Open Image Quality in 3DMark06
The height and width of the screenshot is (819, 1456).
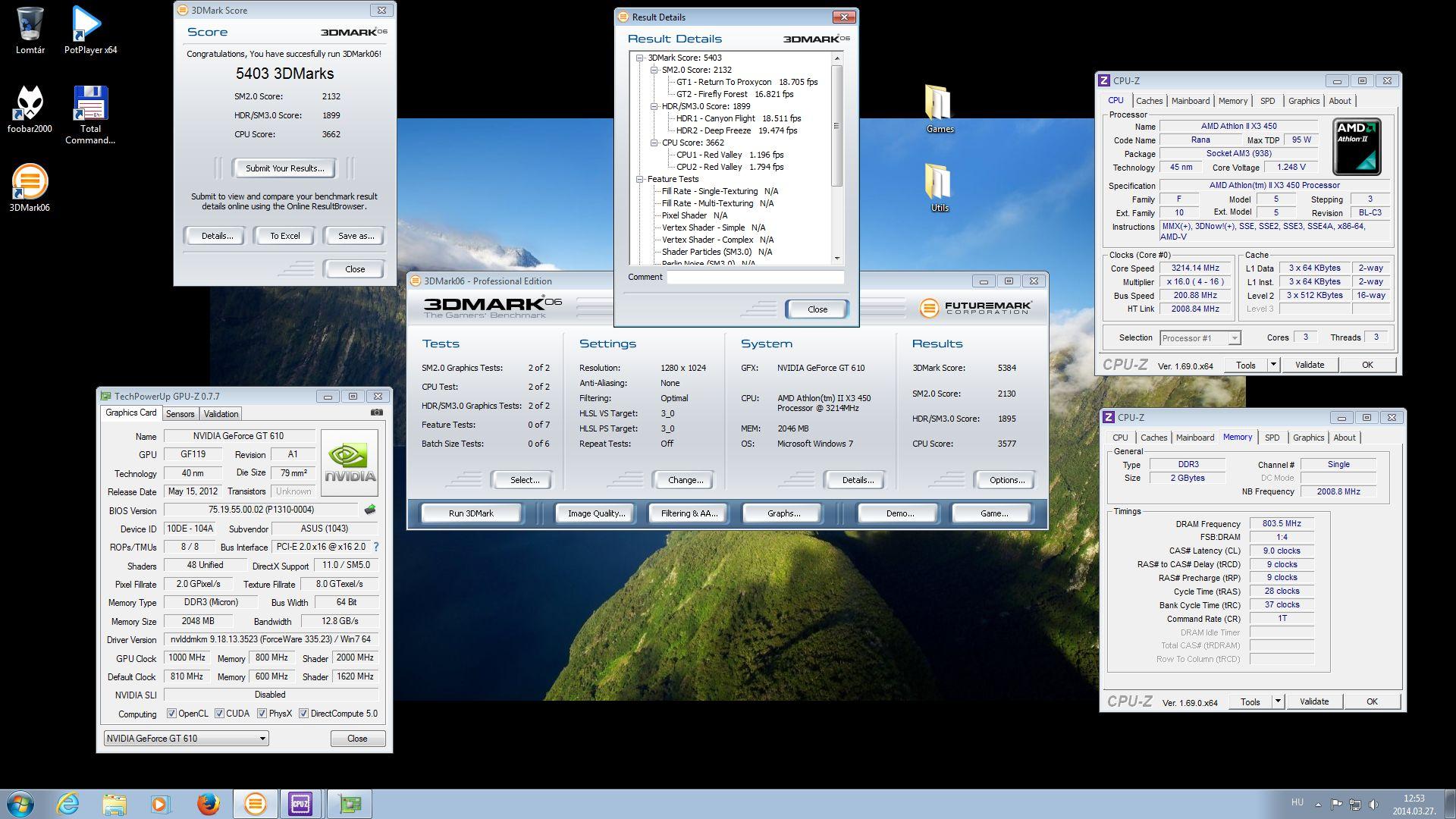(596, 513)
